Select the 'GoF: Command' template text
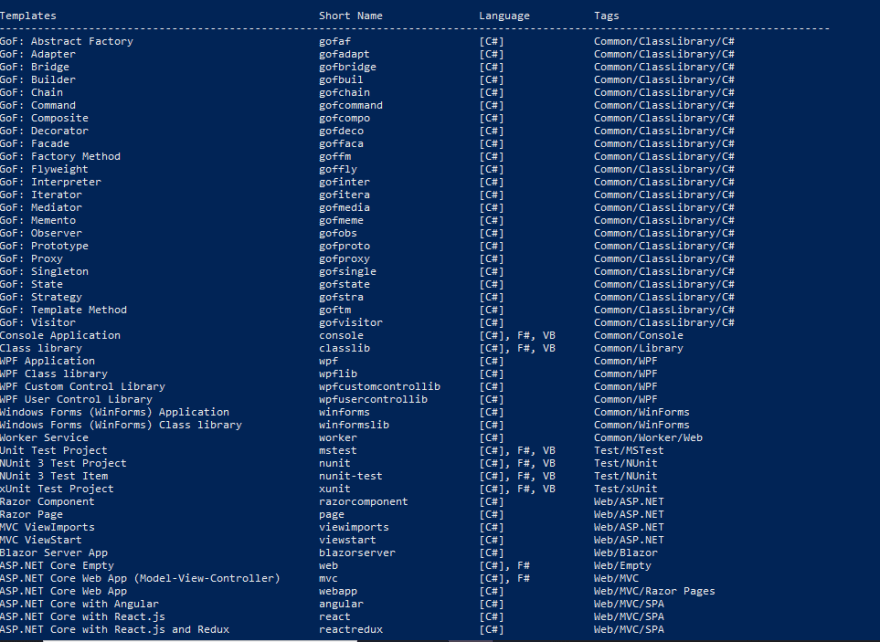The width and height of the screenshot is (880, 642). [38, 106]
